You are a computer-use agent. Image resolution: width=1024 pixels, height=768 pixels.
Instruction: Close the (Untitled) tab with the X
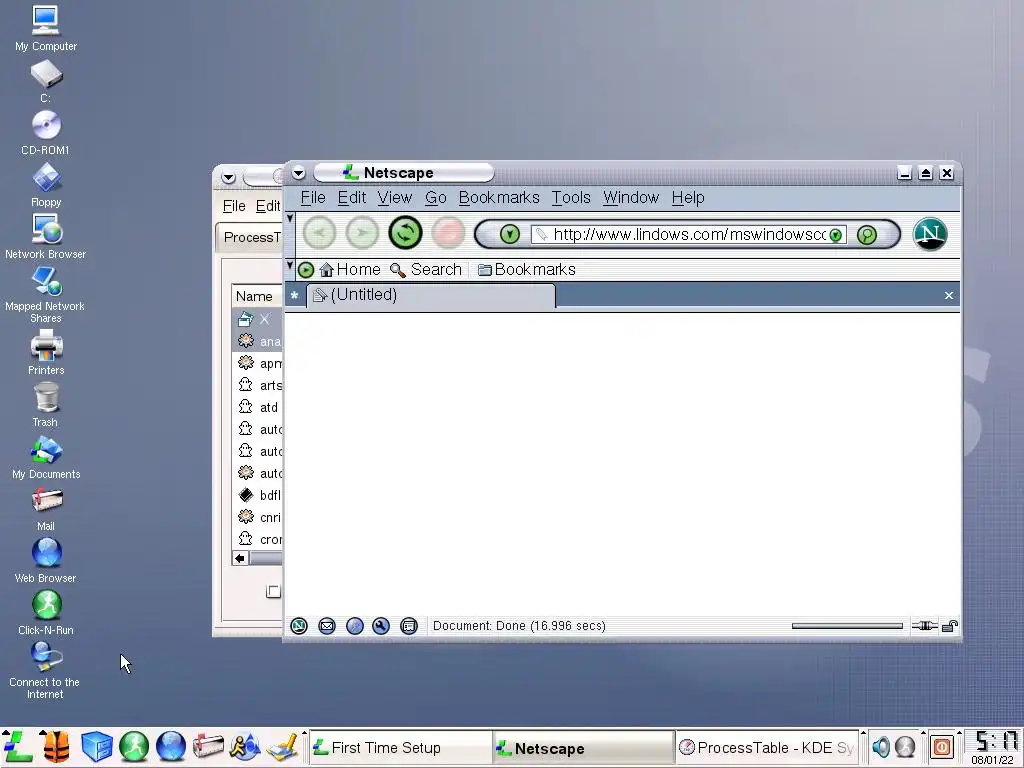click(x=949, y=296)
